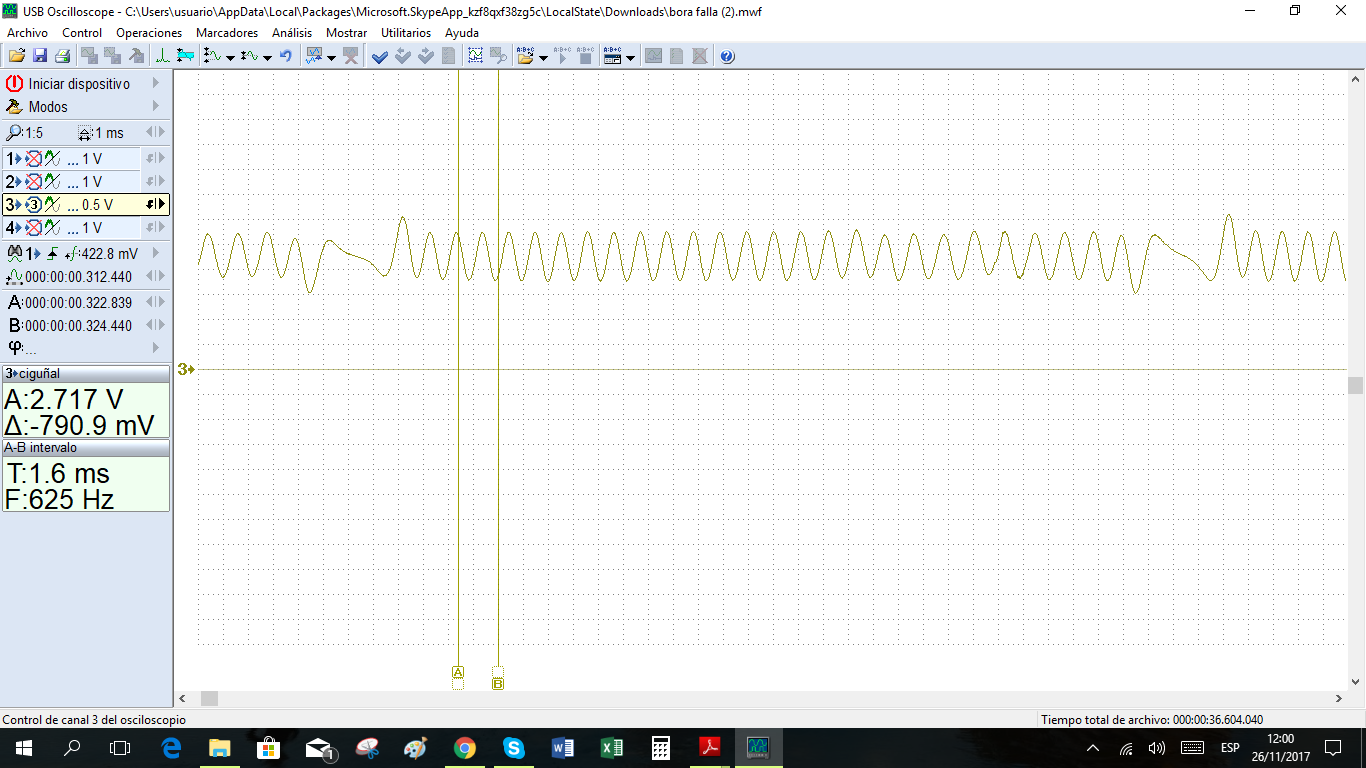Click the blue Undo arrow icon
1366x768 pixels.
coord(286,56)
